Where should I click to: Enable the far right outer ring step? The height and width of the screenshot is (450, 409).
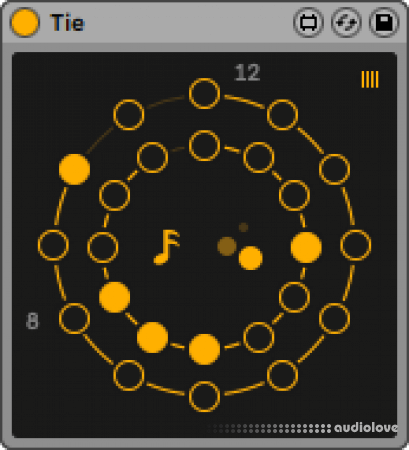pyautogui.click(x=356, y=245)
